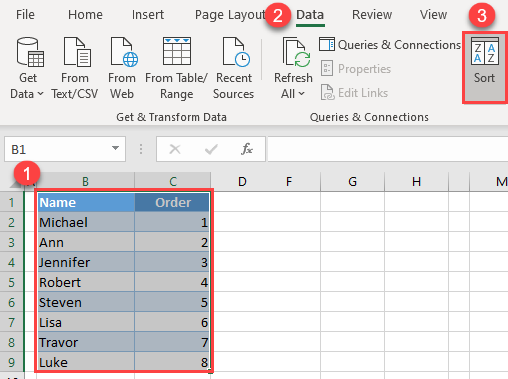Switch to the Home tab

click(85, 15)
